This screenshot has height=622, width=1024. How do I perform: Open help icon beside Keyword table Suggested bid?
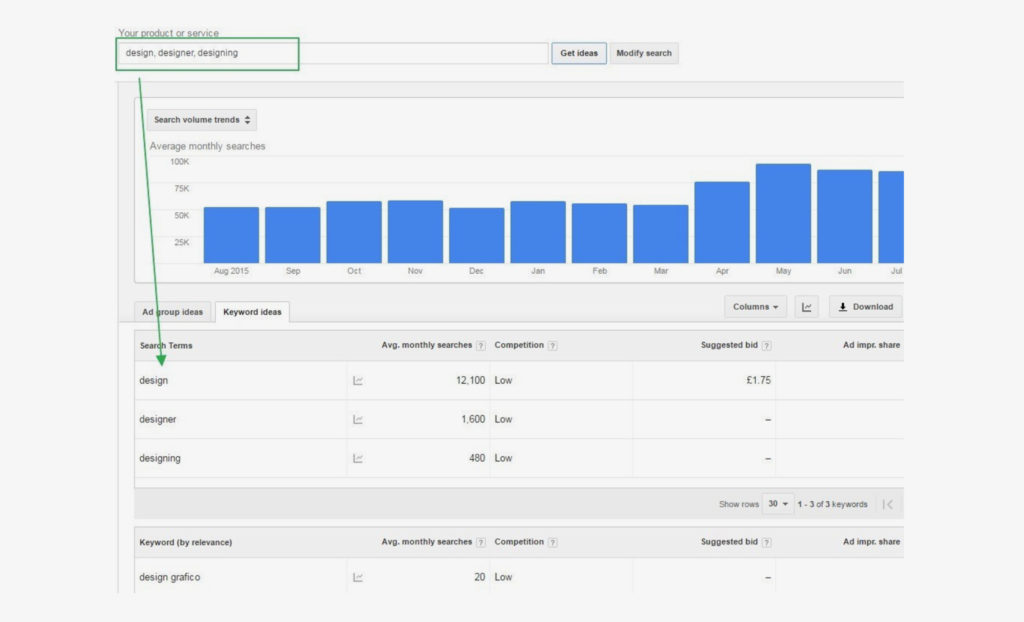(x=767, y=542)
